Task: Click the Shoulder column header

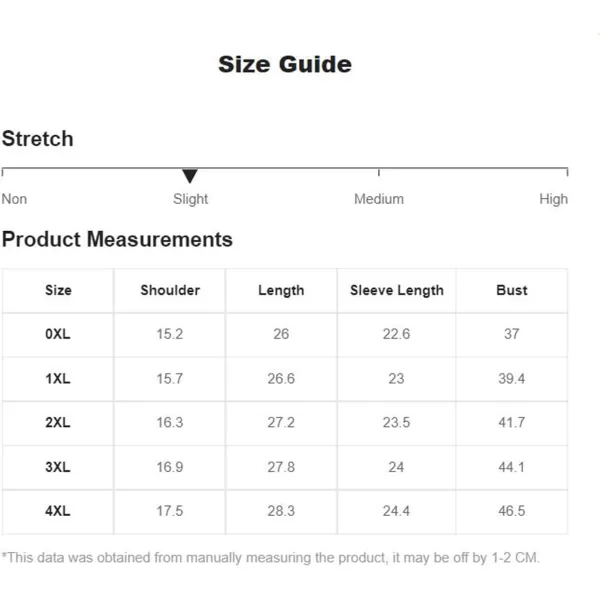Action: coord(170,290)
